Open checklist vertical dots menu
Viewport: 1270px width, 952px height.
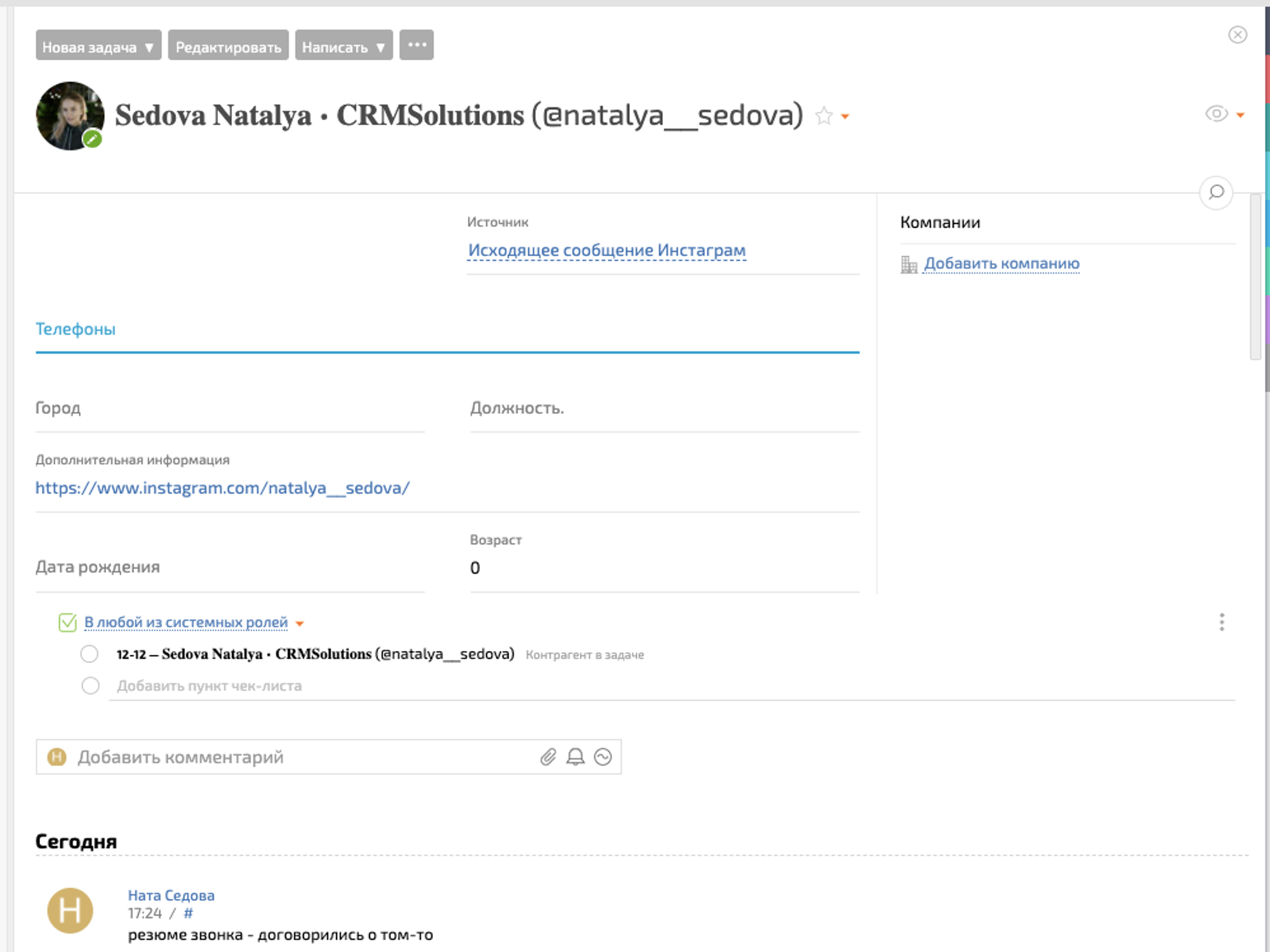click(1221, 622)
